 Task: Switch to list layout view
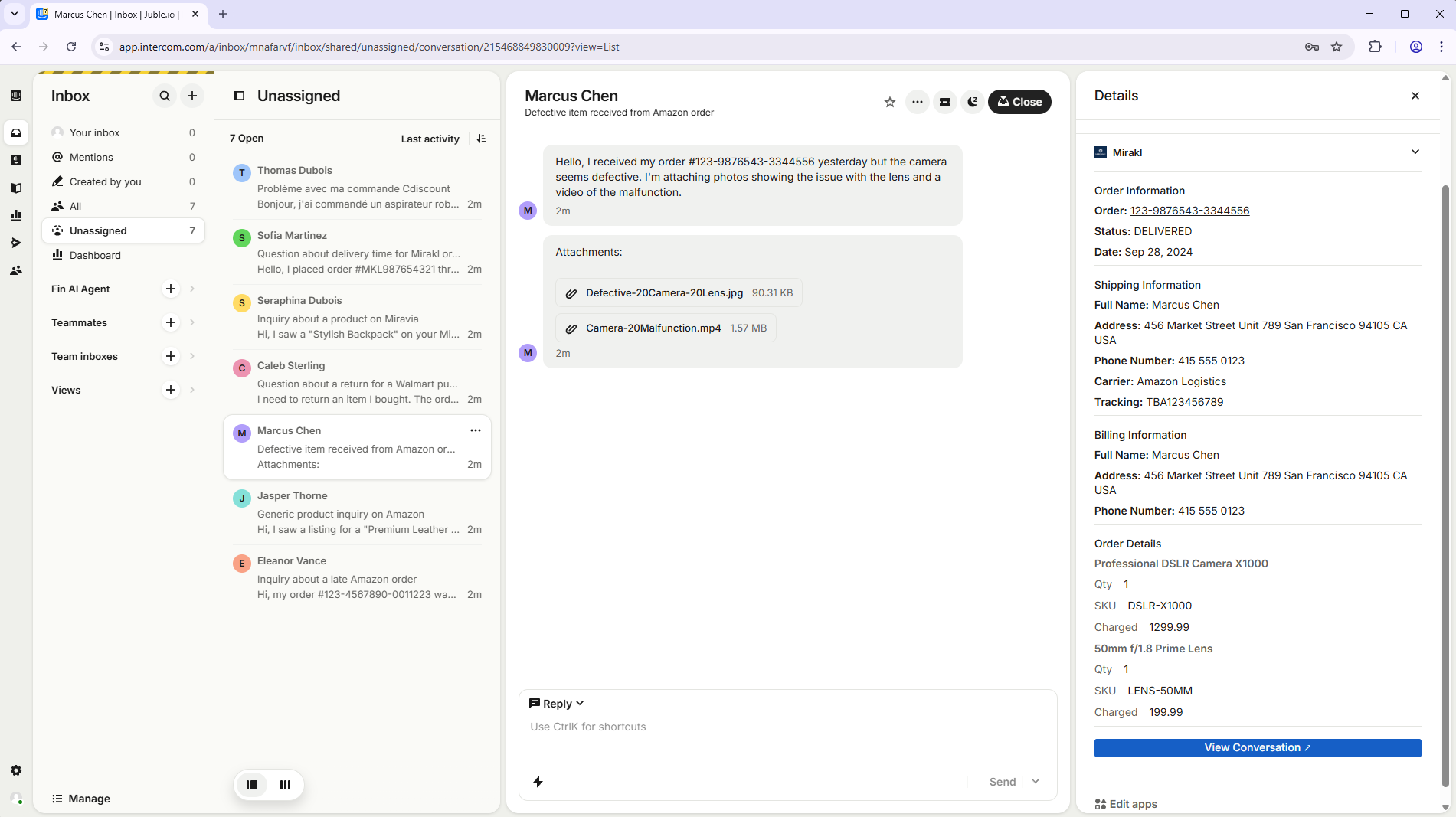[x=252, y=784]
